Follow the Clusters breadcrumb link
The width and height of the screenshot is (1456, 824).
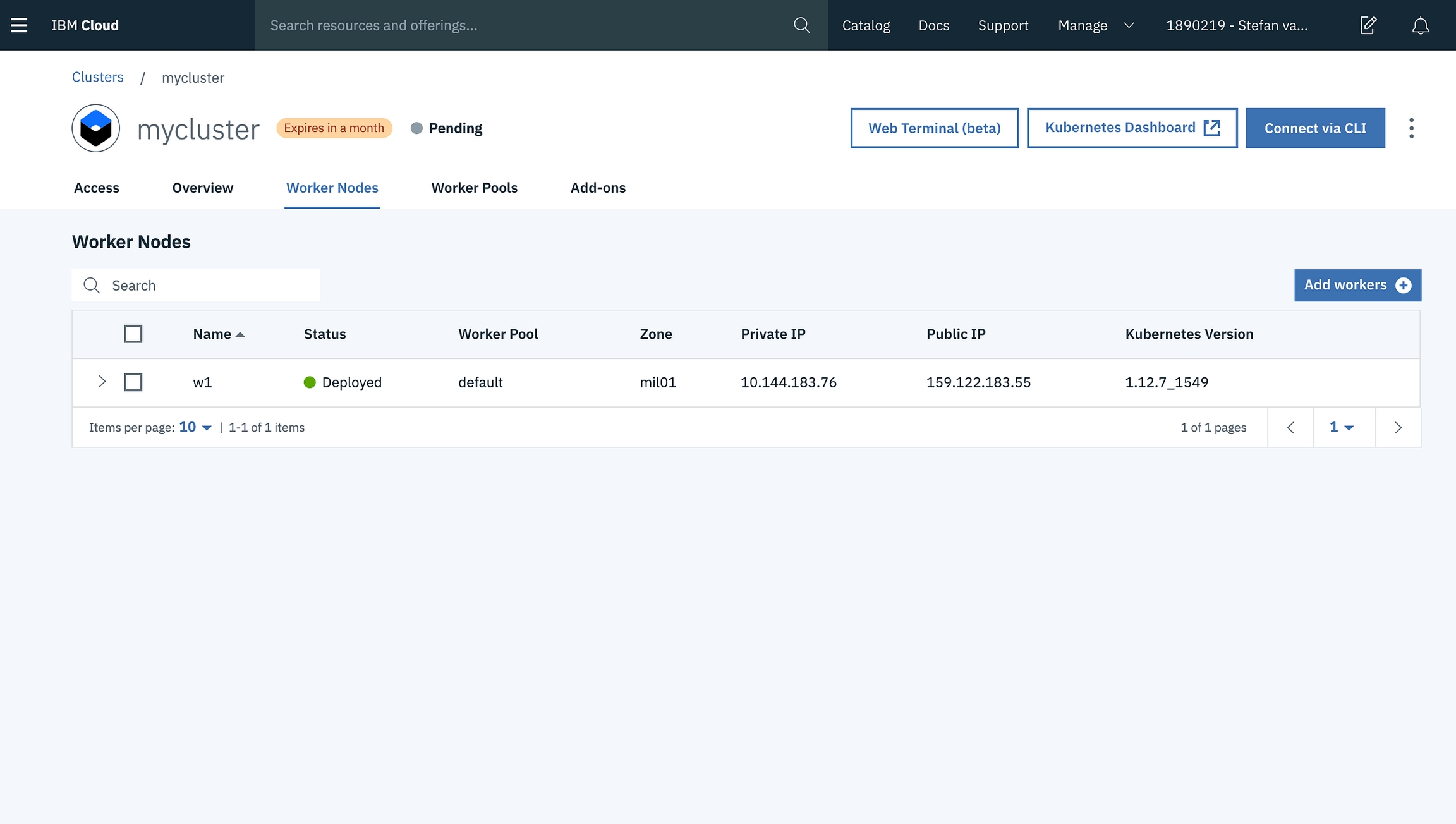pyautogui.click(x=98, y=77)
